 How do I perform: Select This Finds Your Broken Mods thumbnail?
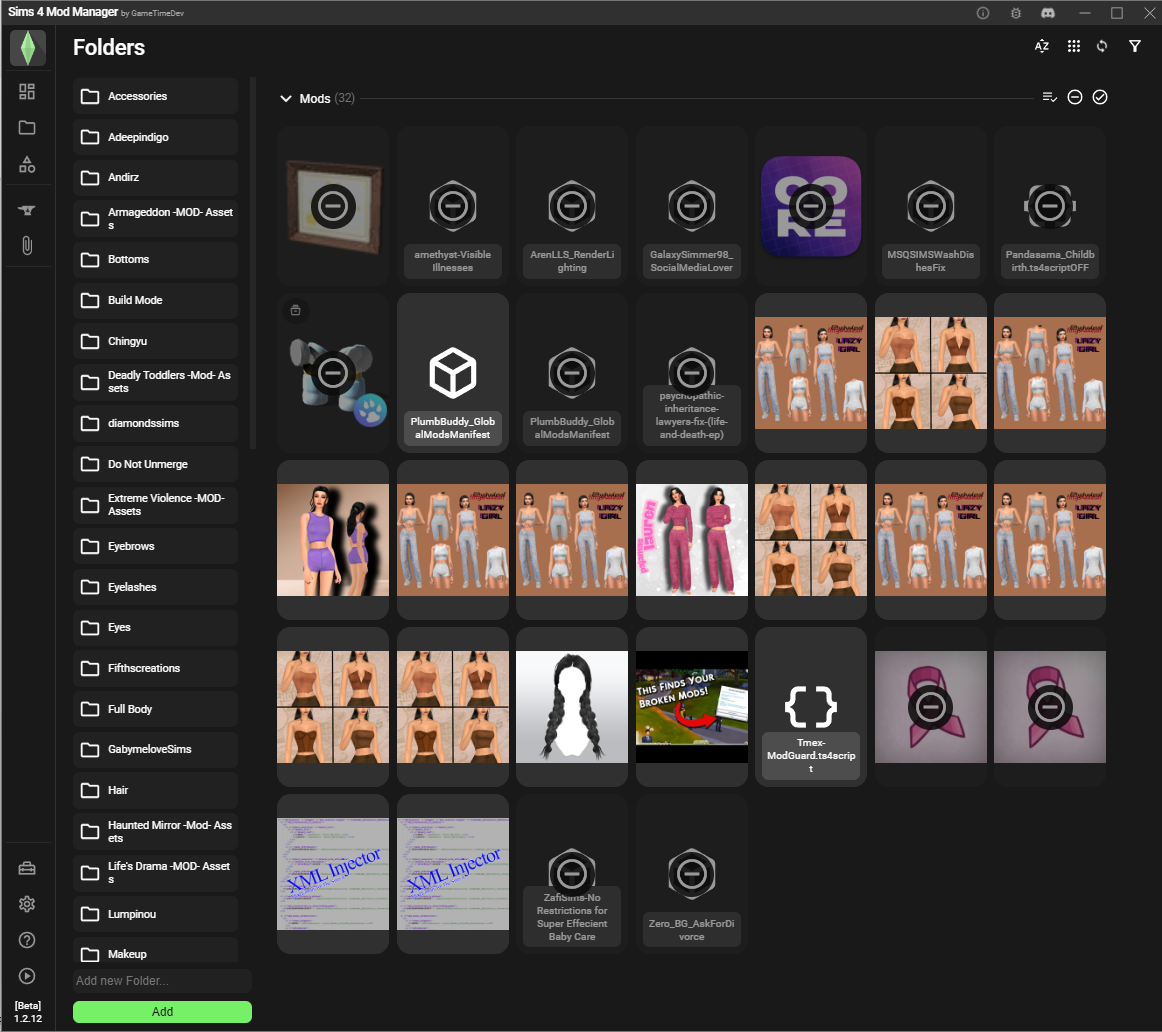[691, 707]
